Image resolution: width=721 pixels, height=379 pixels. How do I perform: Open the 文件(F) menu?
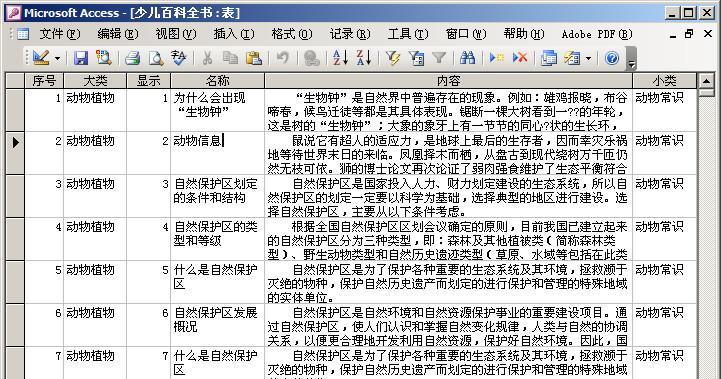pos(60,34)
